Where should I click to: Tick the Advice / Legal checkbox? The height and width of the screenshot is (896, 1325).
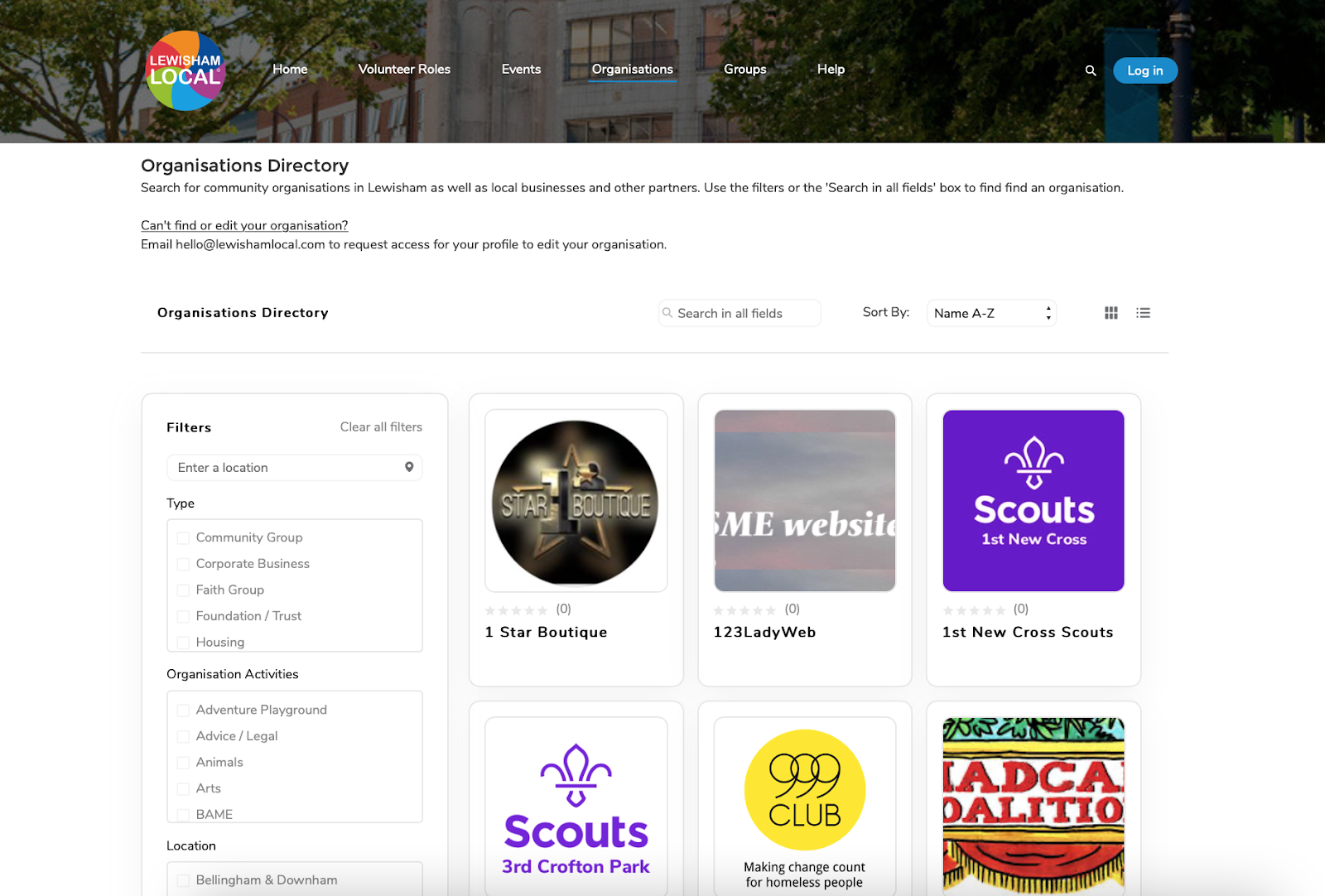tap(183, 737)
